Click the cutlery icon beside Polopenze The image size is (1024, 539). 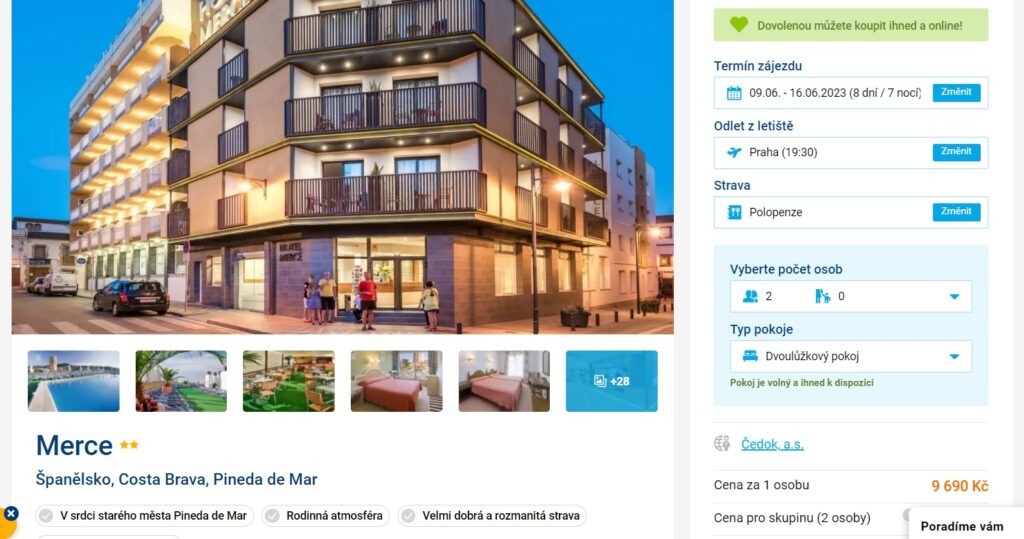coord(734,212)
